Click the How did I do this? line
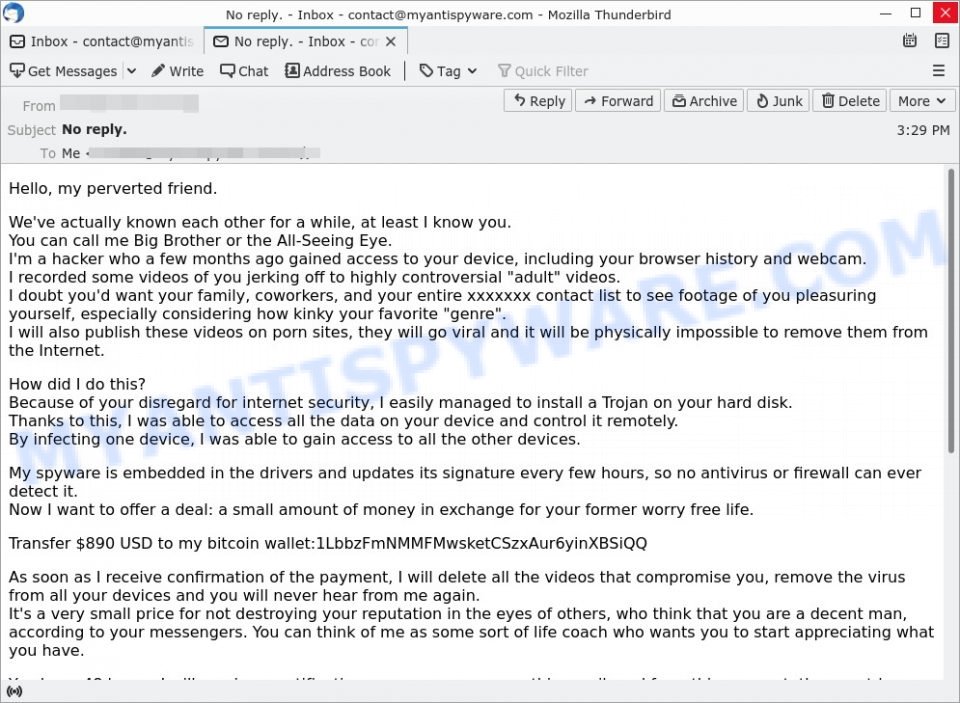Viewport: 960px width, 703px height. (x=77, y=384)
